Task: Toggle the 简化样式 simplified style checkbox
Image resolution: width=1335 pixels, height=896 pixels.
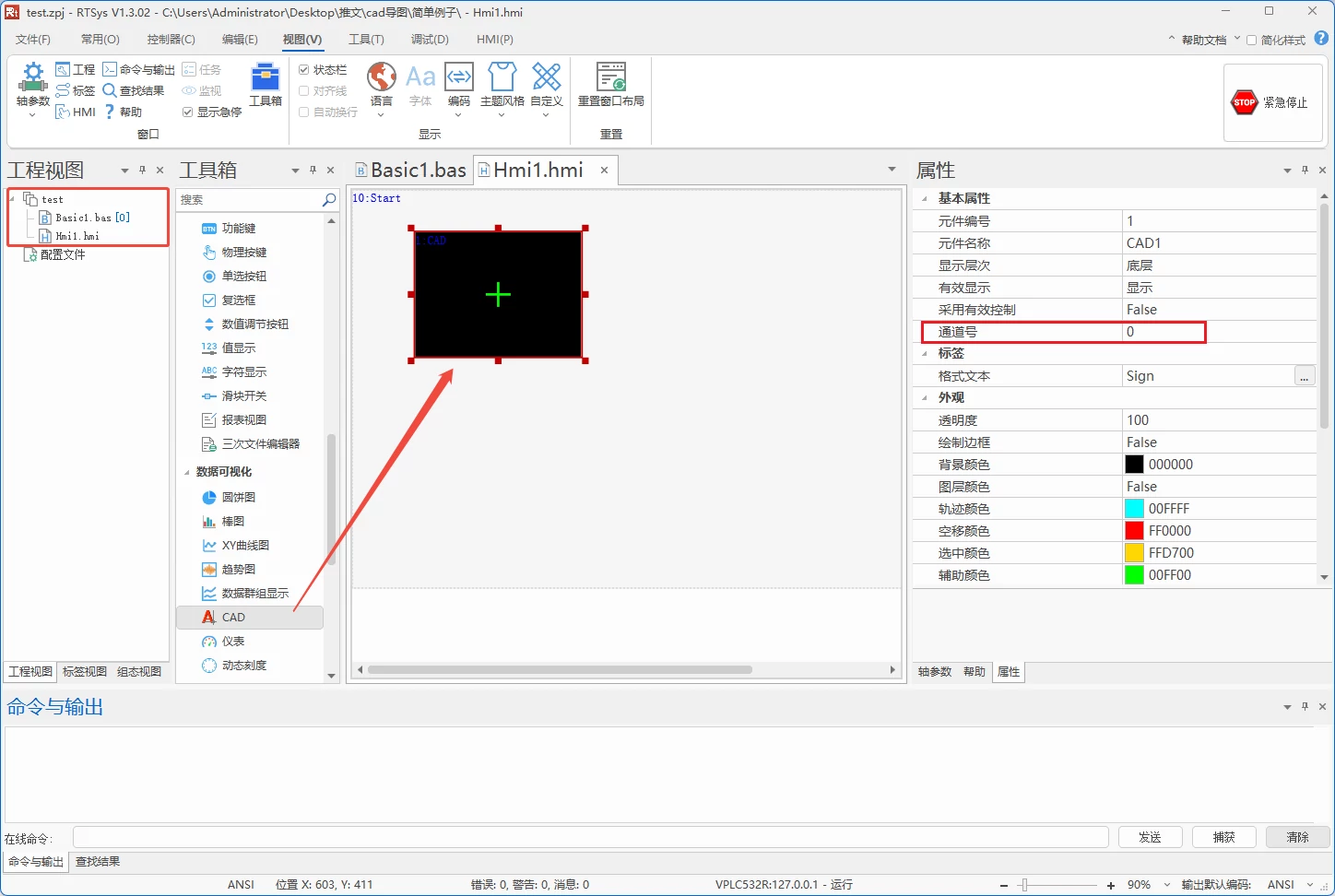Action: tap(1251, 40)
